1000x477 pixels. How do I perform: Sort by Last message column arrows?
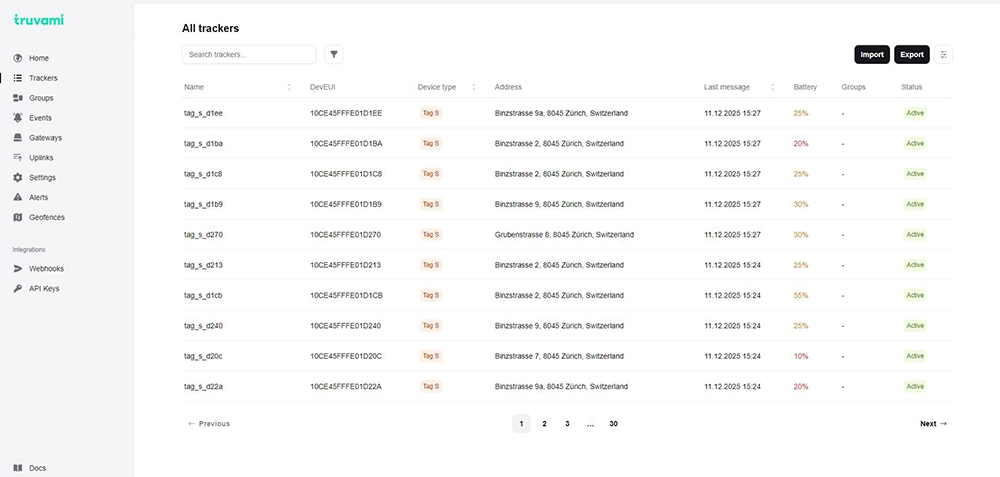click(772, 87)
